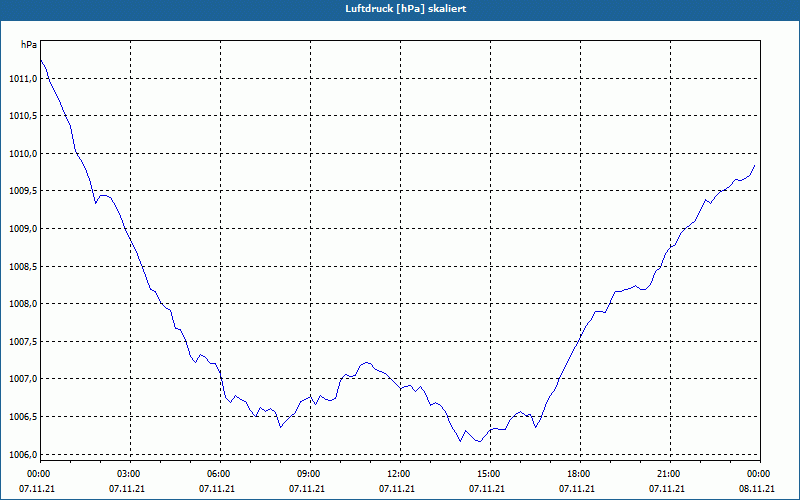
Task: Click the chart title 'Luftdruck [hPa] skaliert'
Action: (405, 9)
